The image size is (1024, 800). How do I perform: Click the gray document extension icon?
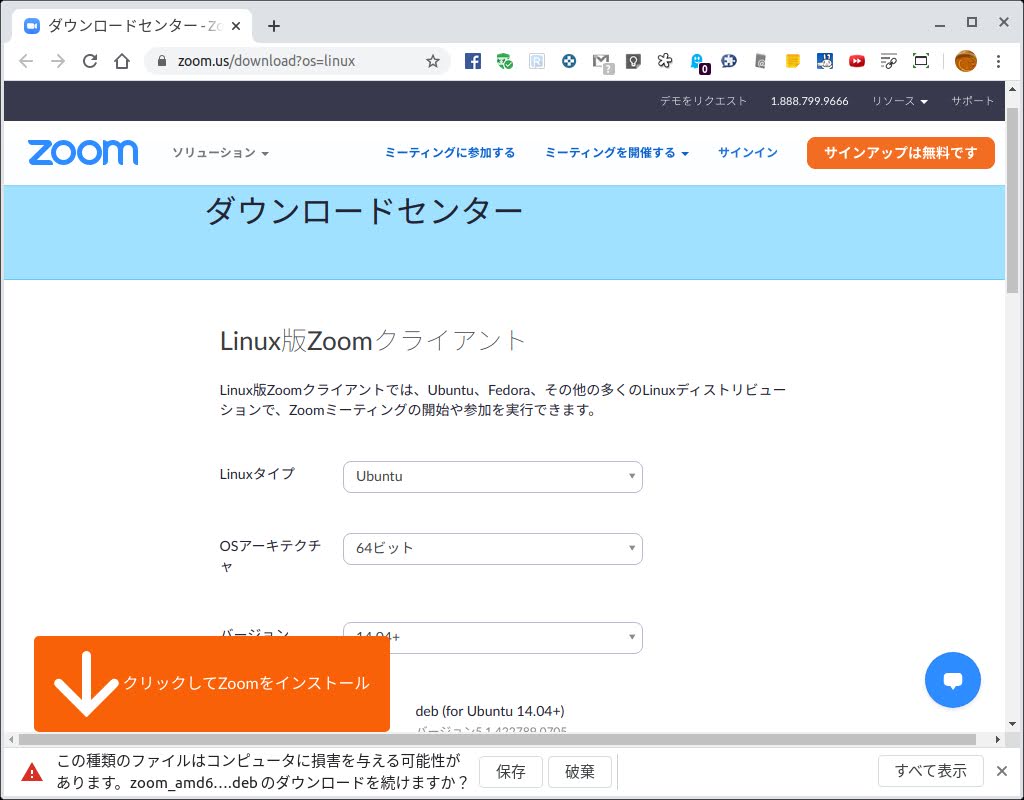(x=760, y=61)
